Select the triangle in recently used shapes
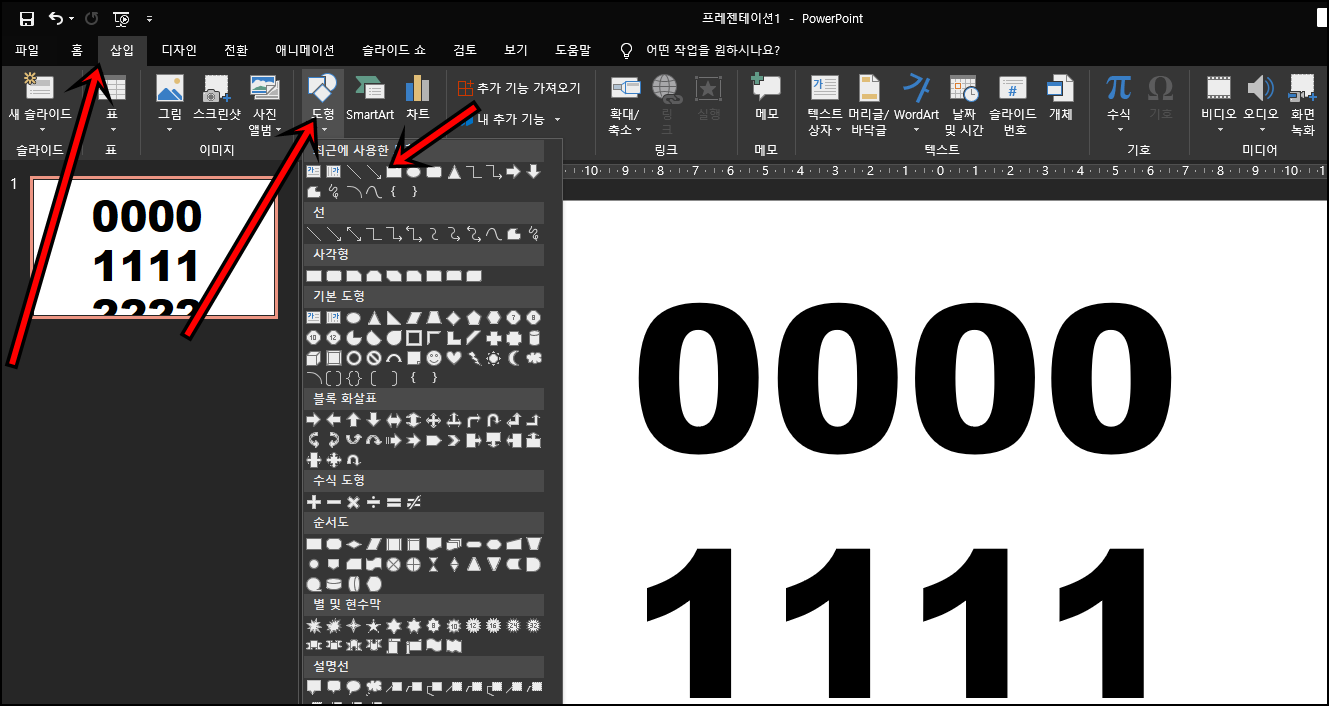 click(x=454, y=172)
